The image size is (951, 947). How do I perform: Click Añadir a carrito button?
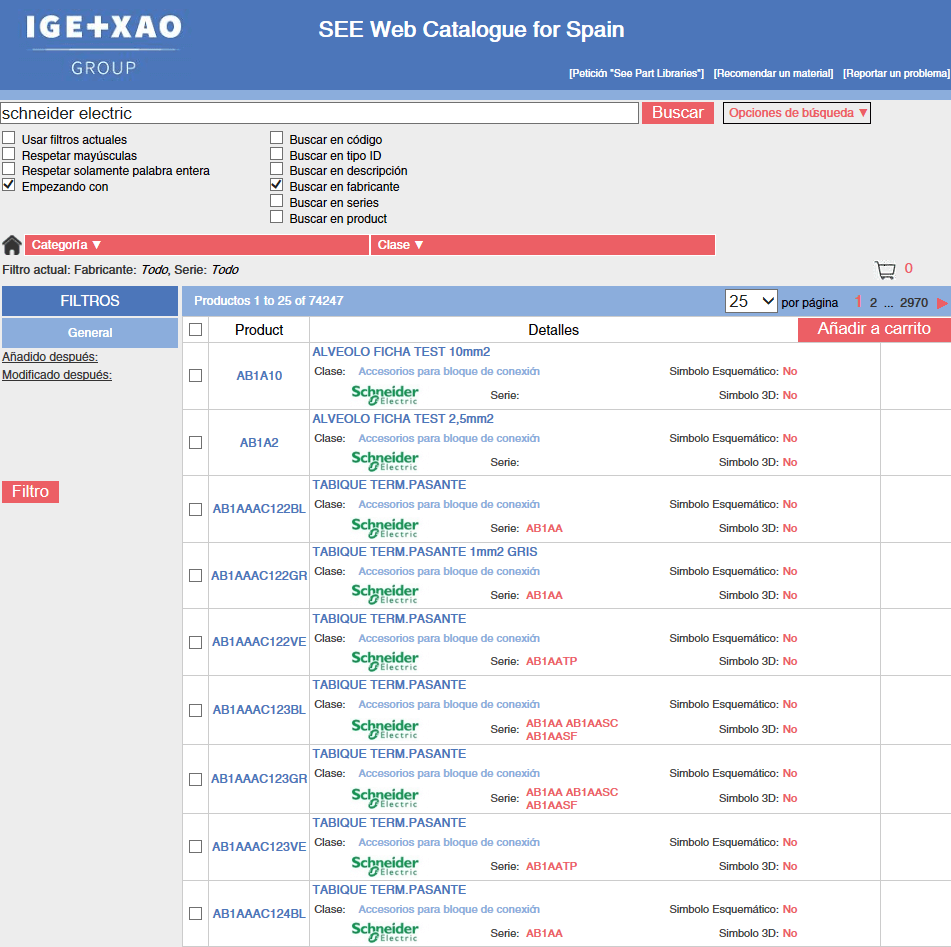[x=874, y=329]
